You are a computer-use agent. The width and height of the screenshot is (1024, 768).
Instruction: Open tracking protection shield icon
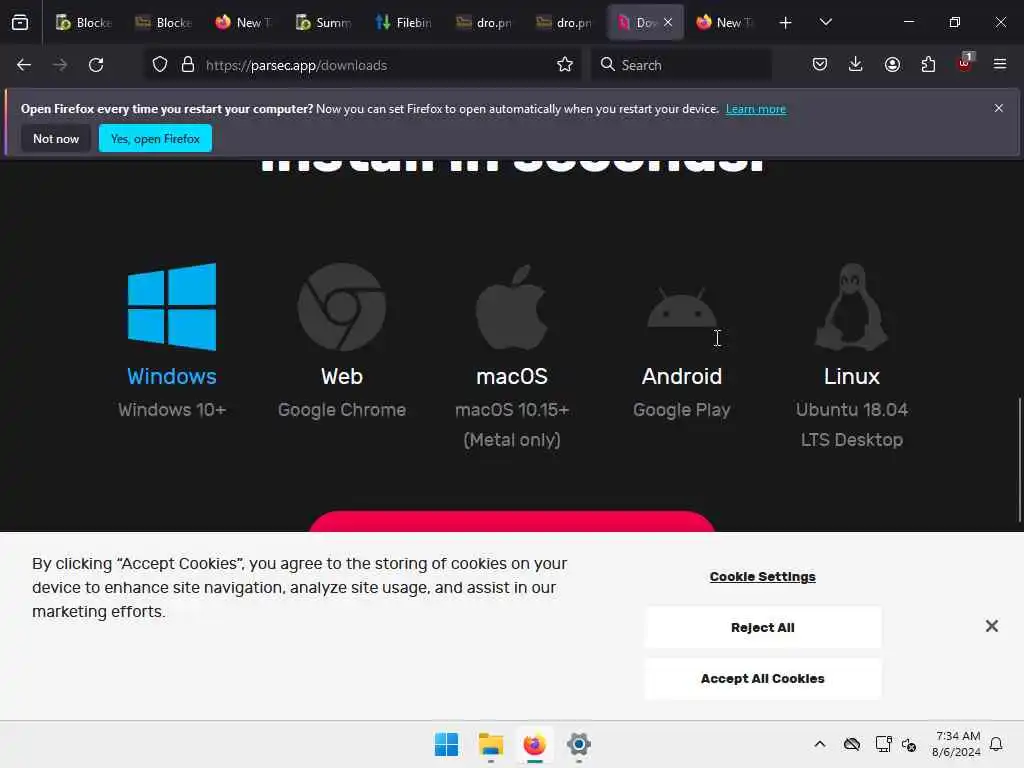160,65
